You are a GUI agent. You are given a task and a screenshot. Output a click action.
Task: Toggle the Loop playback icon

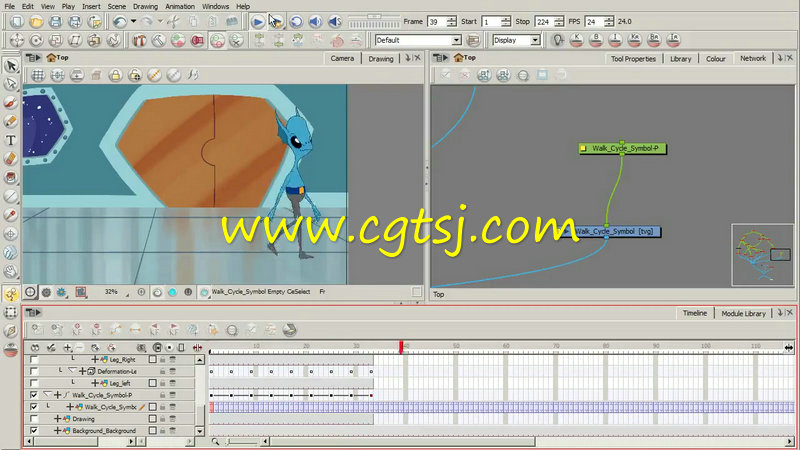click(x=296, y=21)
